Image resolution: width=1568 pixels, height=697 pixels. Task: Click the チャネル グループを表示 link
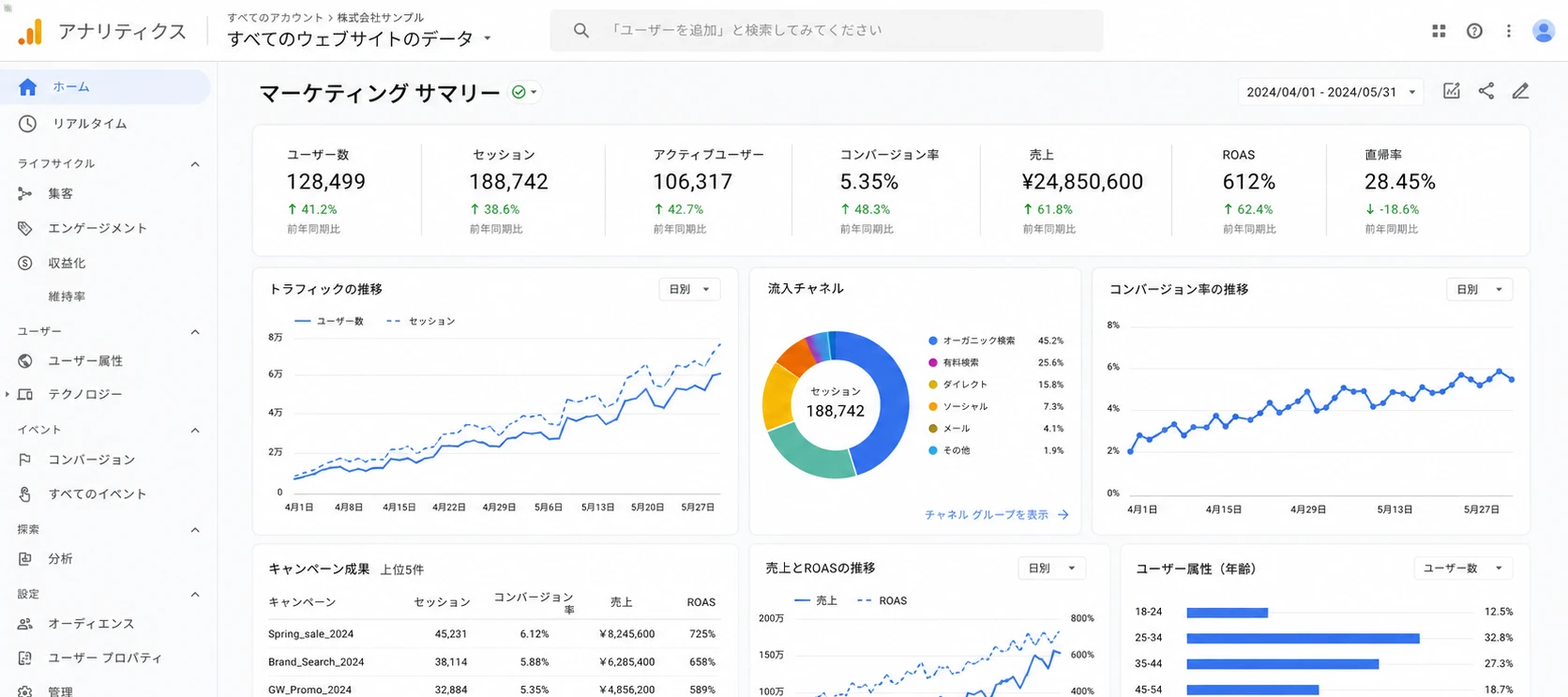987,515
